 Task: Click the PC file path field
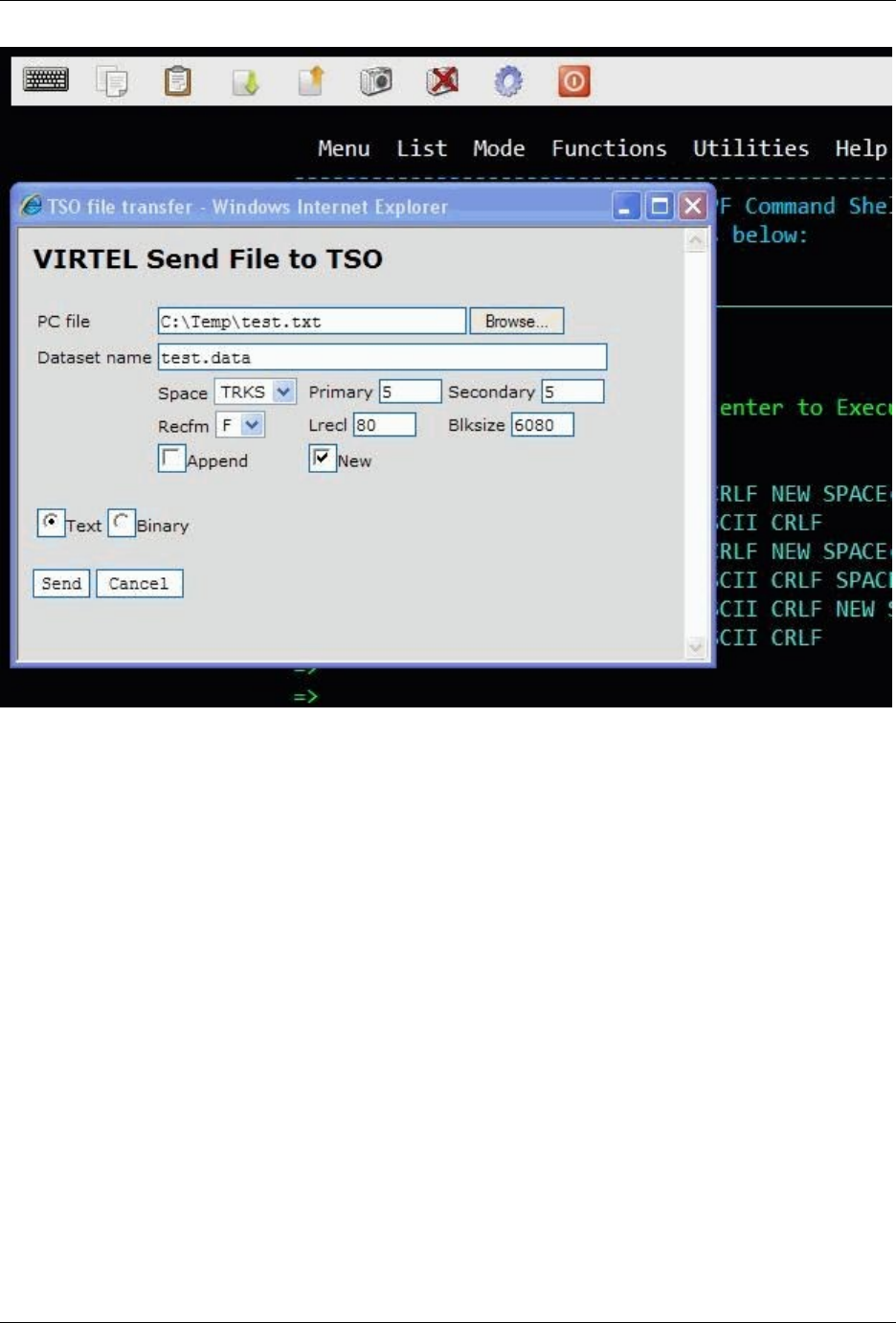coord(312,321)
